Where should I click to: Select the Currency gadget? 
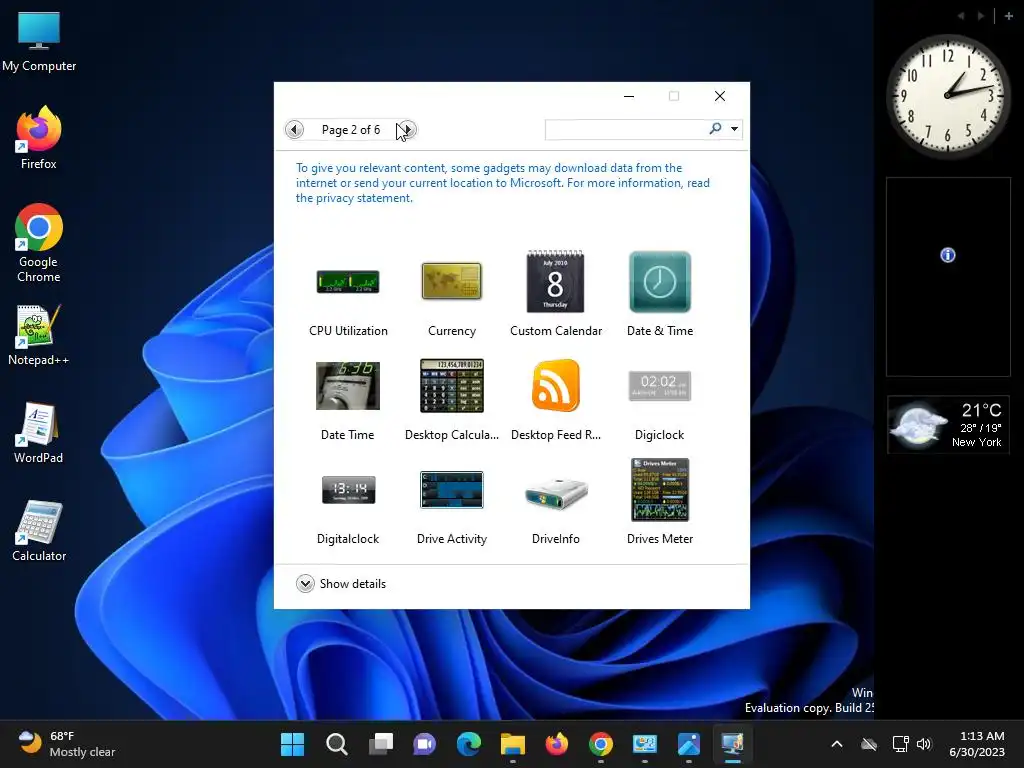452,295
